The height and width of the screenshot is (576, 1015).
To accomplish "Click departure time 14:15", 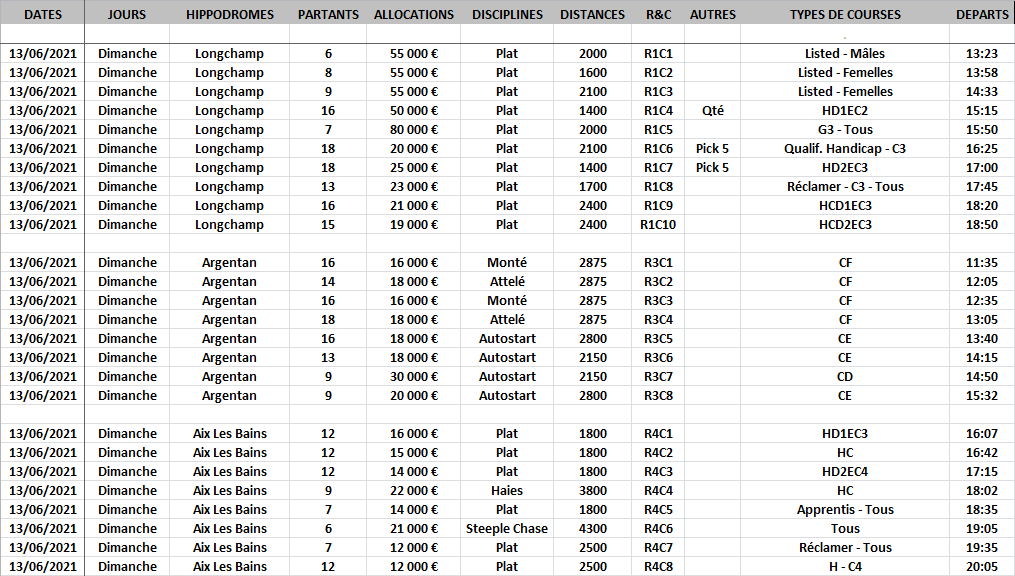I will (x=982, y=357).
